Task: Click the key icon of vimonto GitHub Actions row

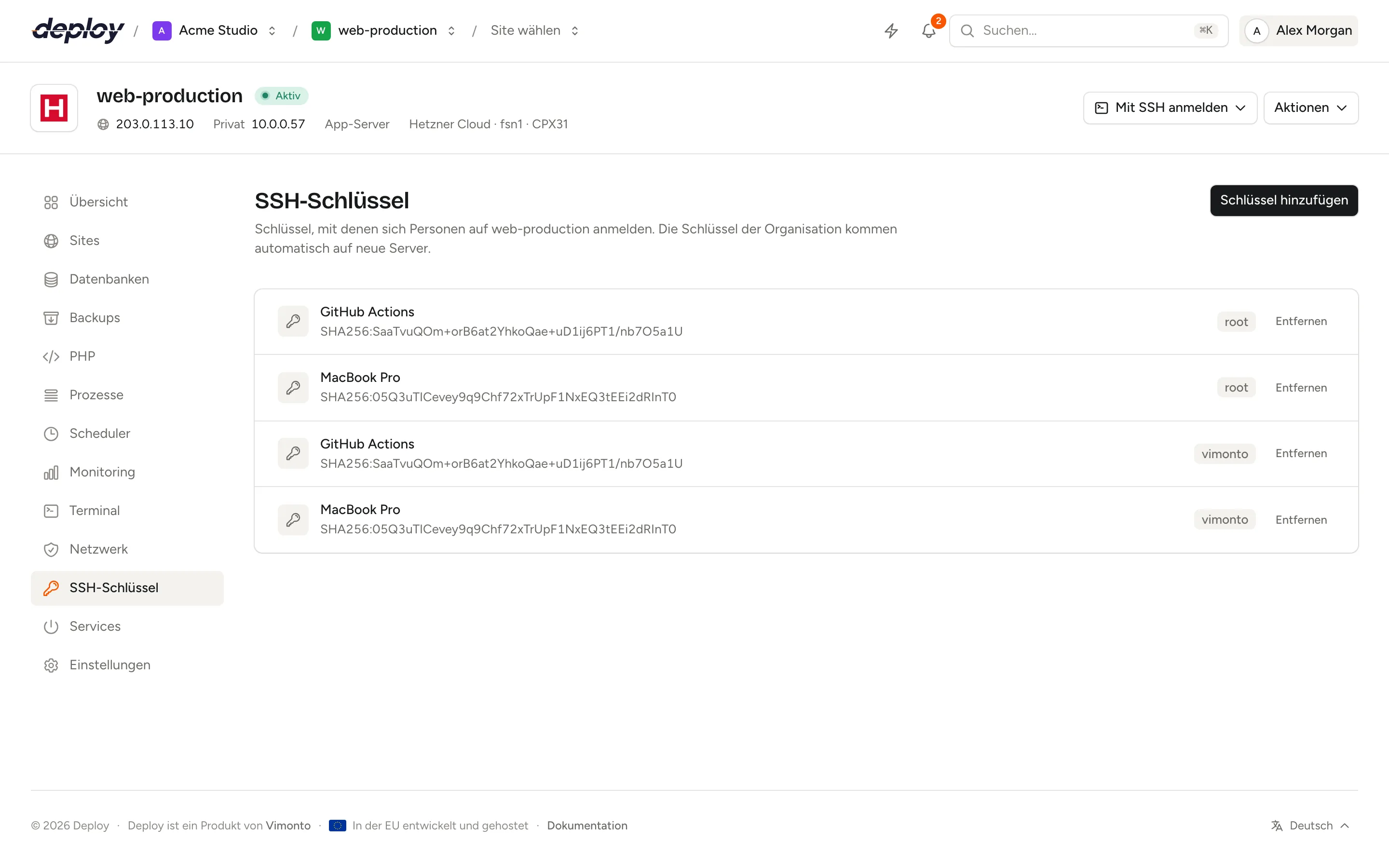Action: [x=293, y=453]
